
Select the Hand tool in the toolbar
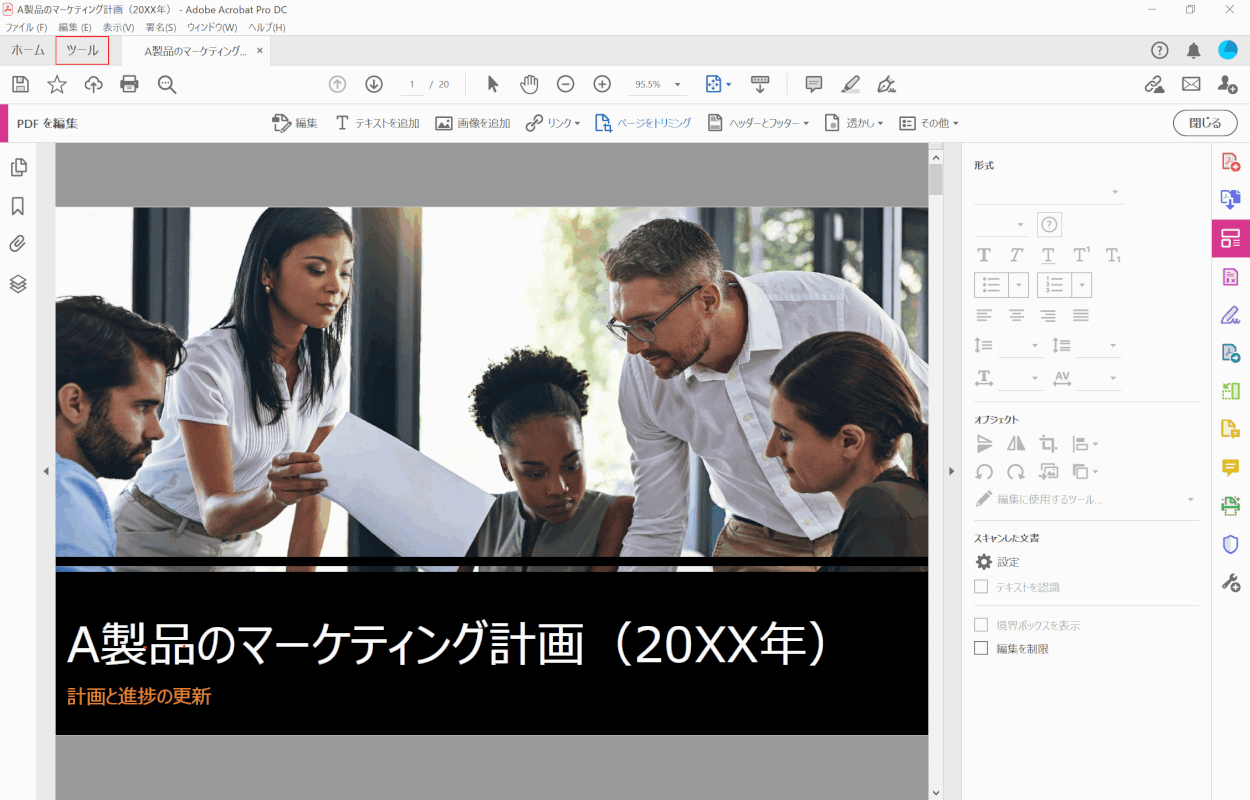point(529,84)
